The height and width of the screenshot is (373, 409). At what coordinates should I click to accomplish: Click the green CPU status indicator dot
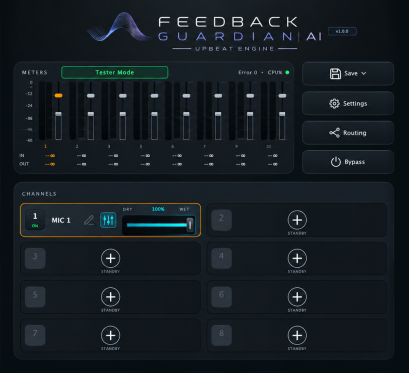coord(287,72)
